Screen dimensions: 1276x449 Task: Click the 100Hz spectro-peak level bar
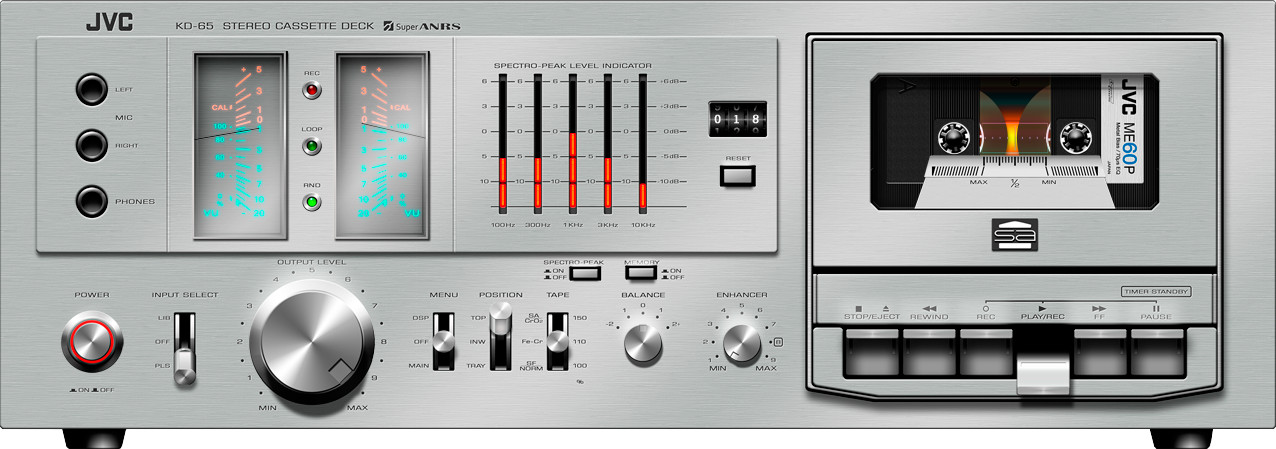pos(503,142)
